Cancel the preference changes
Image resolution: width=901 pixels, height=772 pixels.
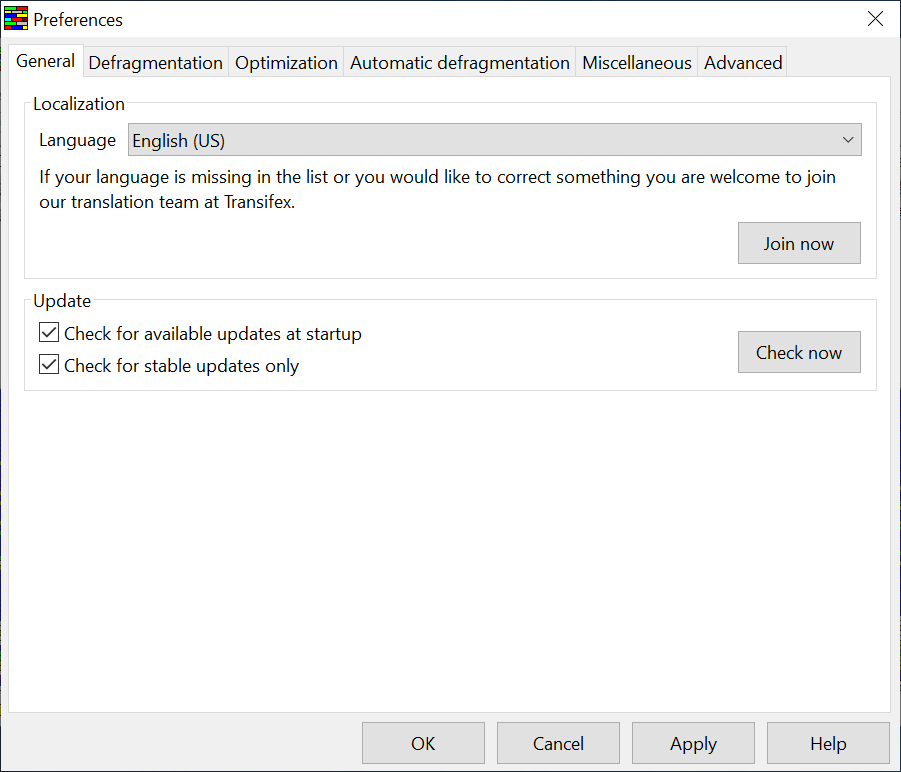(x=558, y=743)
